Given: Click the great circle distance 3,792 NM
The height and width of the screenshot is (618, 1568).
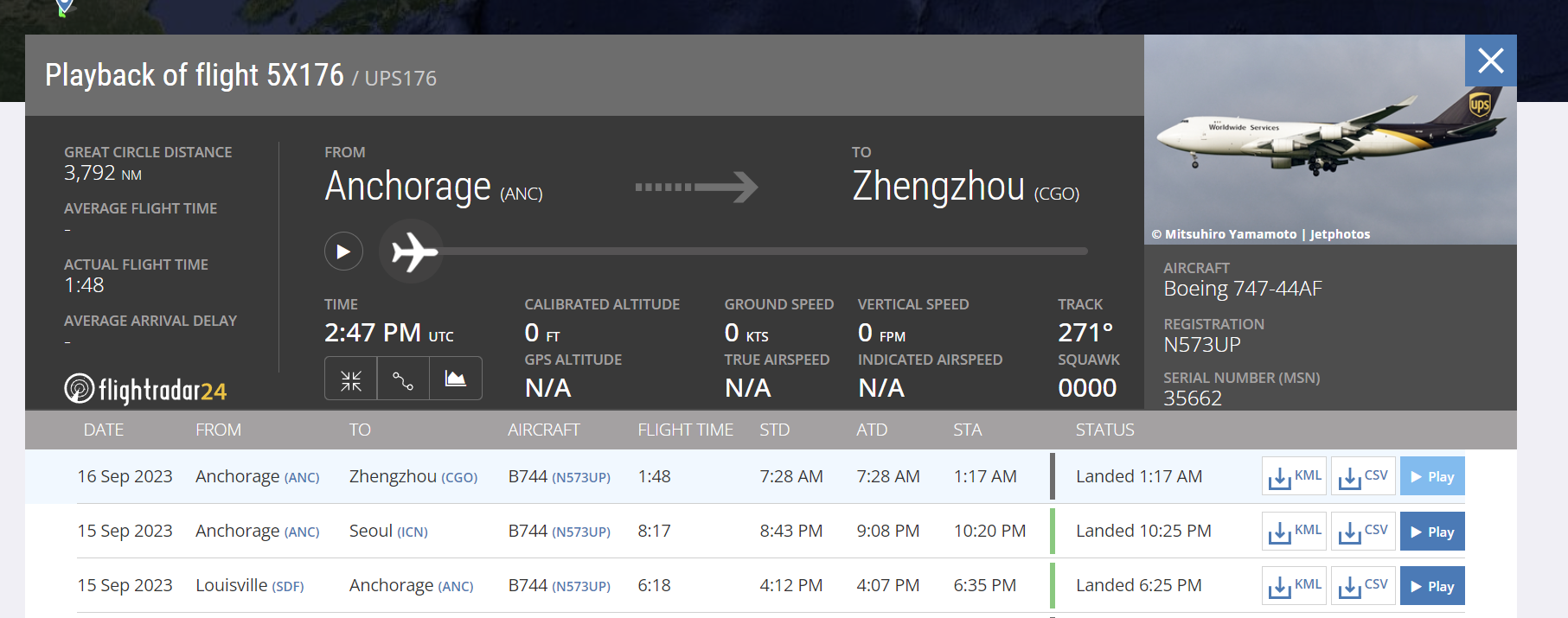Looking at the screenshot, I should tap(103, 174).
